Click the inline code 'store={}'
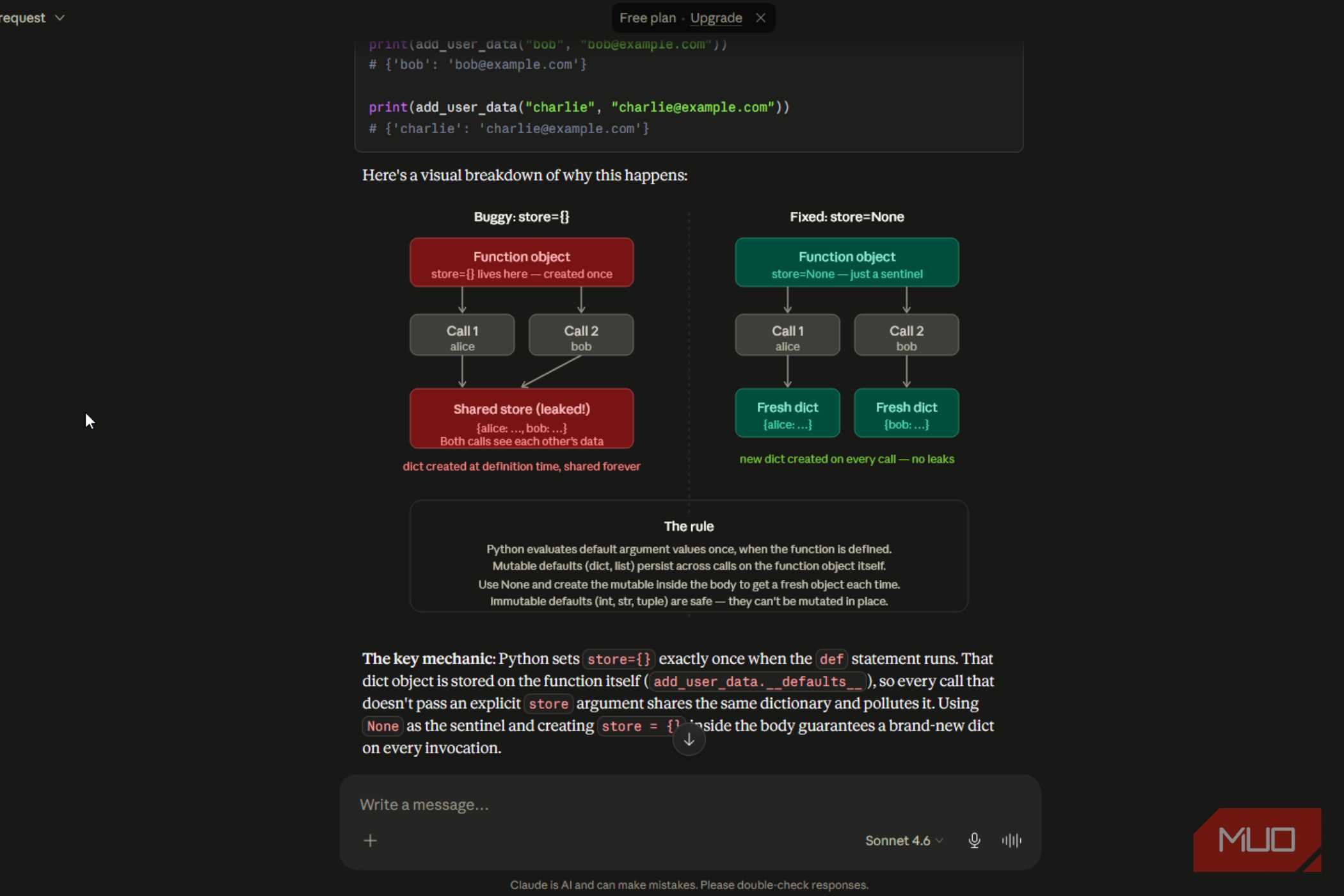1344x896 pixels. [619, 659]
